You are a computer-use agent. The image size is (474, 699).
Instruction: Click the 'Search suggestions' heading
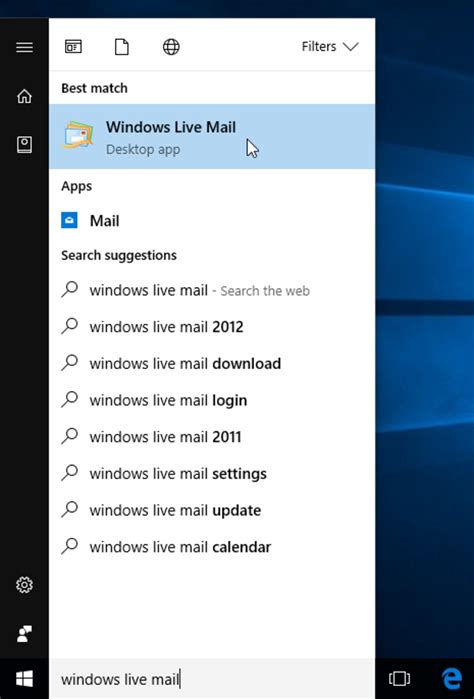click(x=119, y=255)
